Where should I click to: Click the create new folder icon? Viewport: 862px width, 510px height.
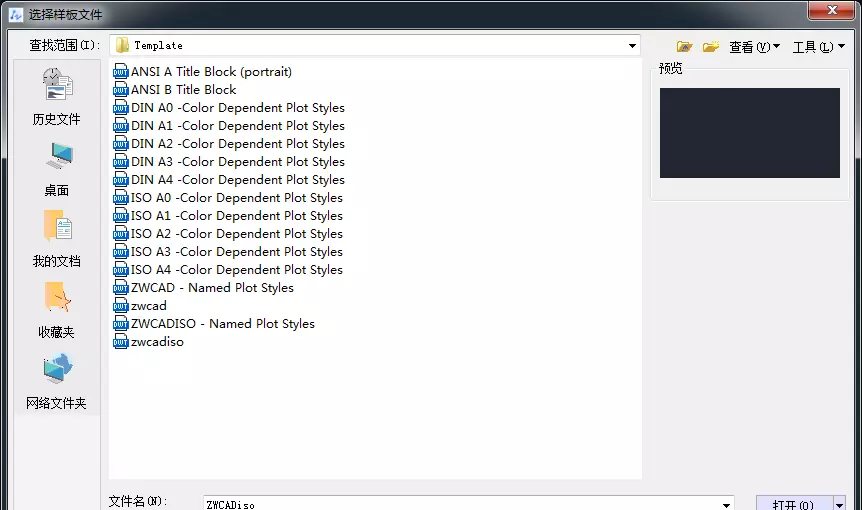pos(711,47)
